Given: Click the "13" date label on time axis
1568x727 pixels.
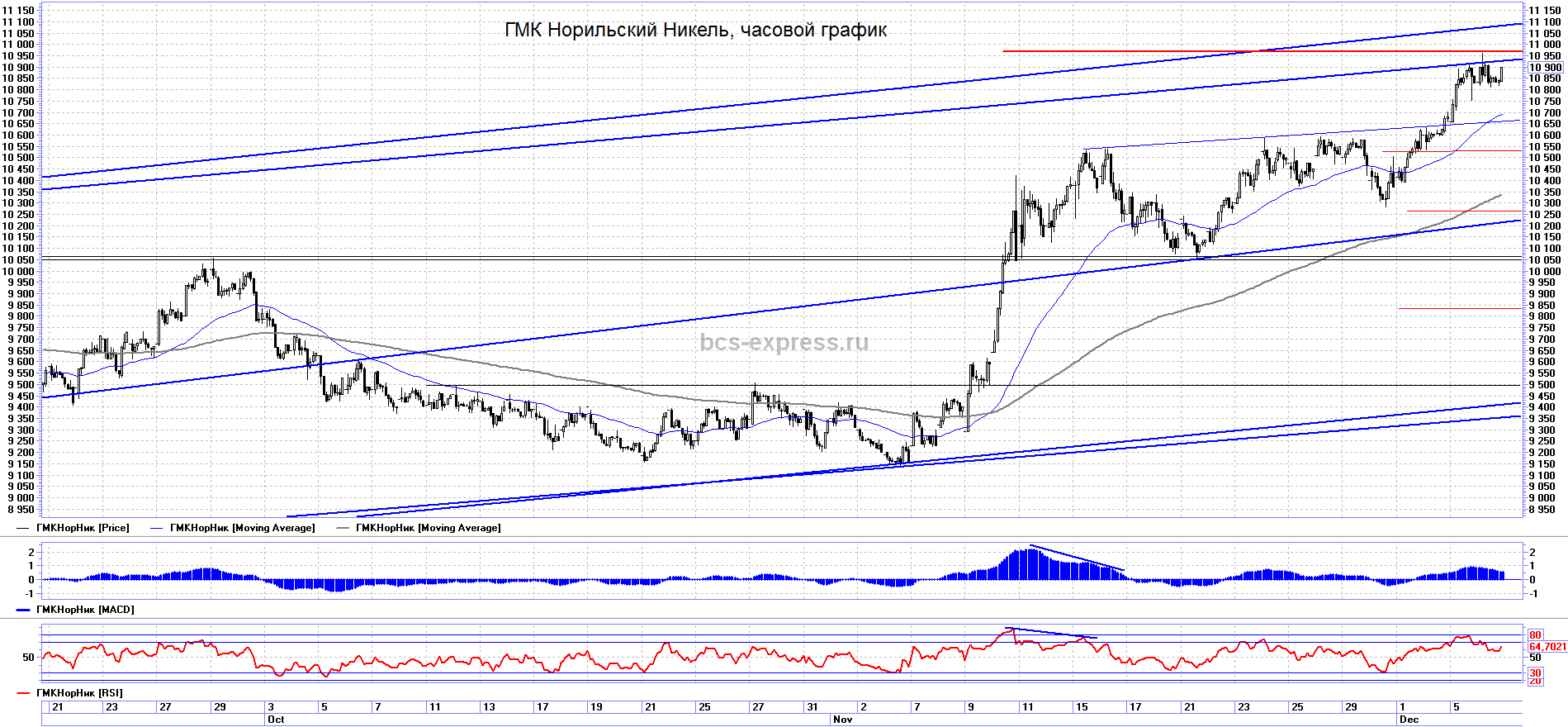Looking at the screenshot, I should click(489, 707).
